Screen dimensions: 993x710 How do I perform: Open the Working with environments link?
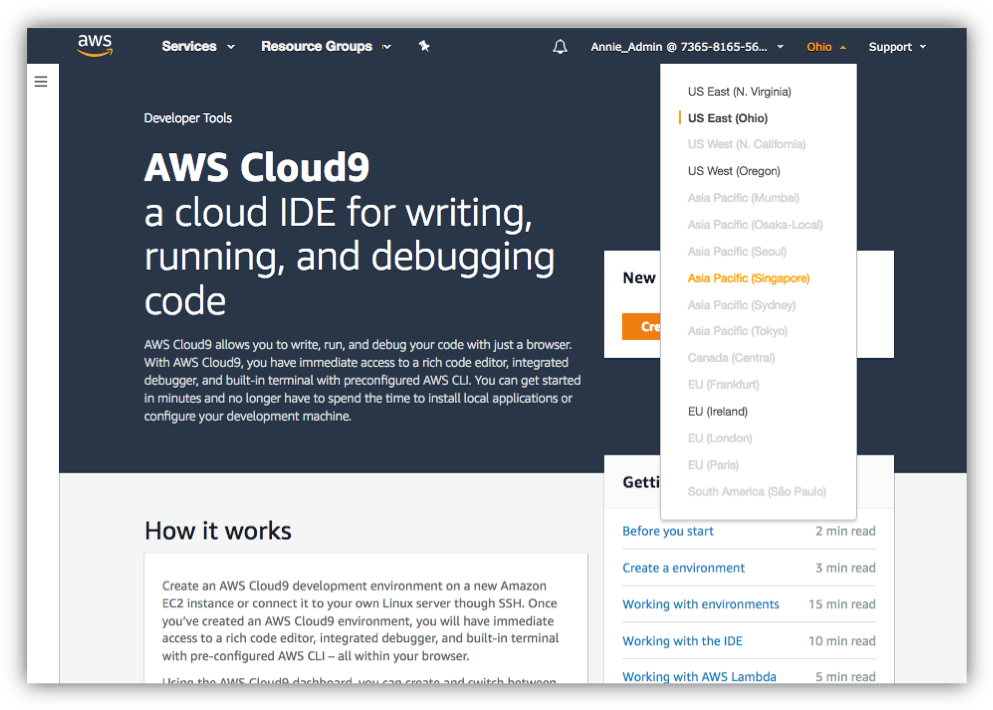(x=700, y=604)
